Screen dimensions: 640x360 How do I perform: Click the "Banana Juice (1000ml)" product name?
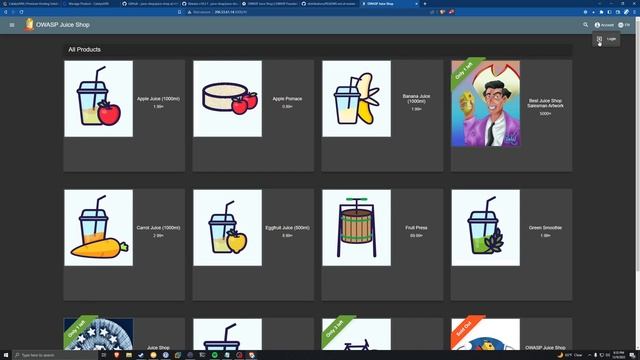click(x=416, y=99)
